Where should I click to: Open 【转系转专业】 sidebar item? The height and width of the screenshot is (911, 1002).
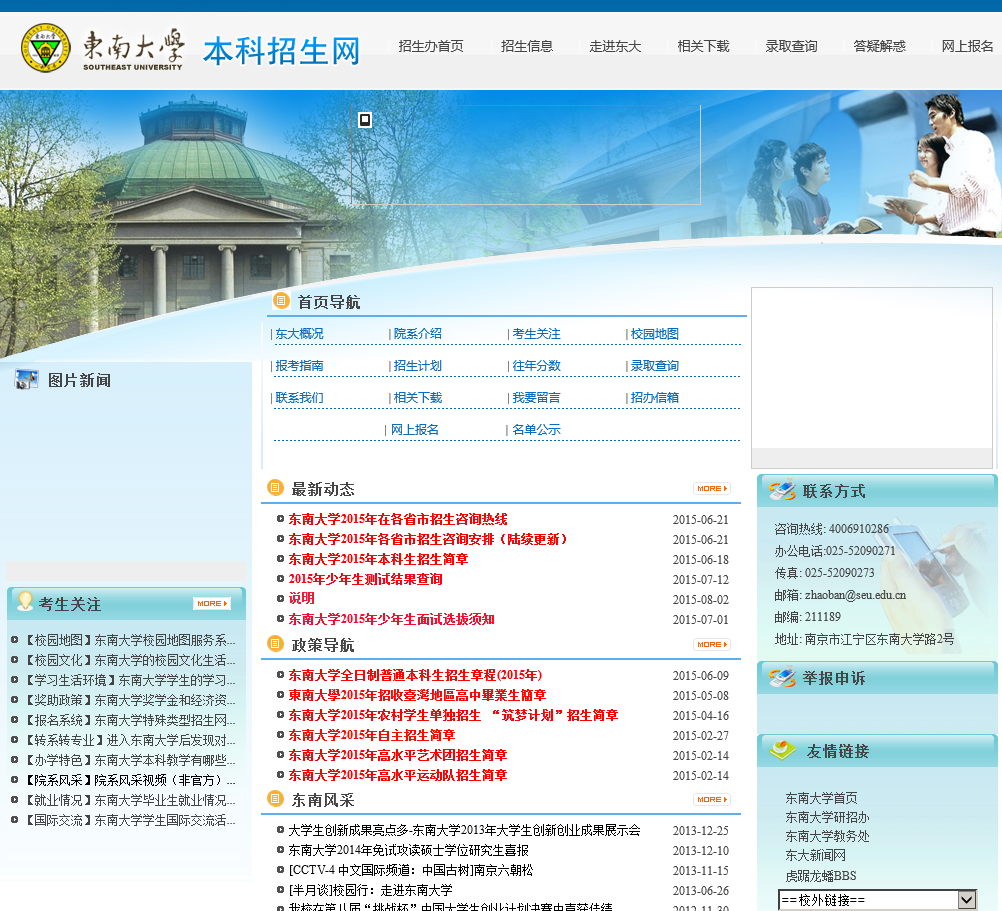pyautogui.click(x=129, y=740)
